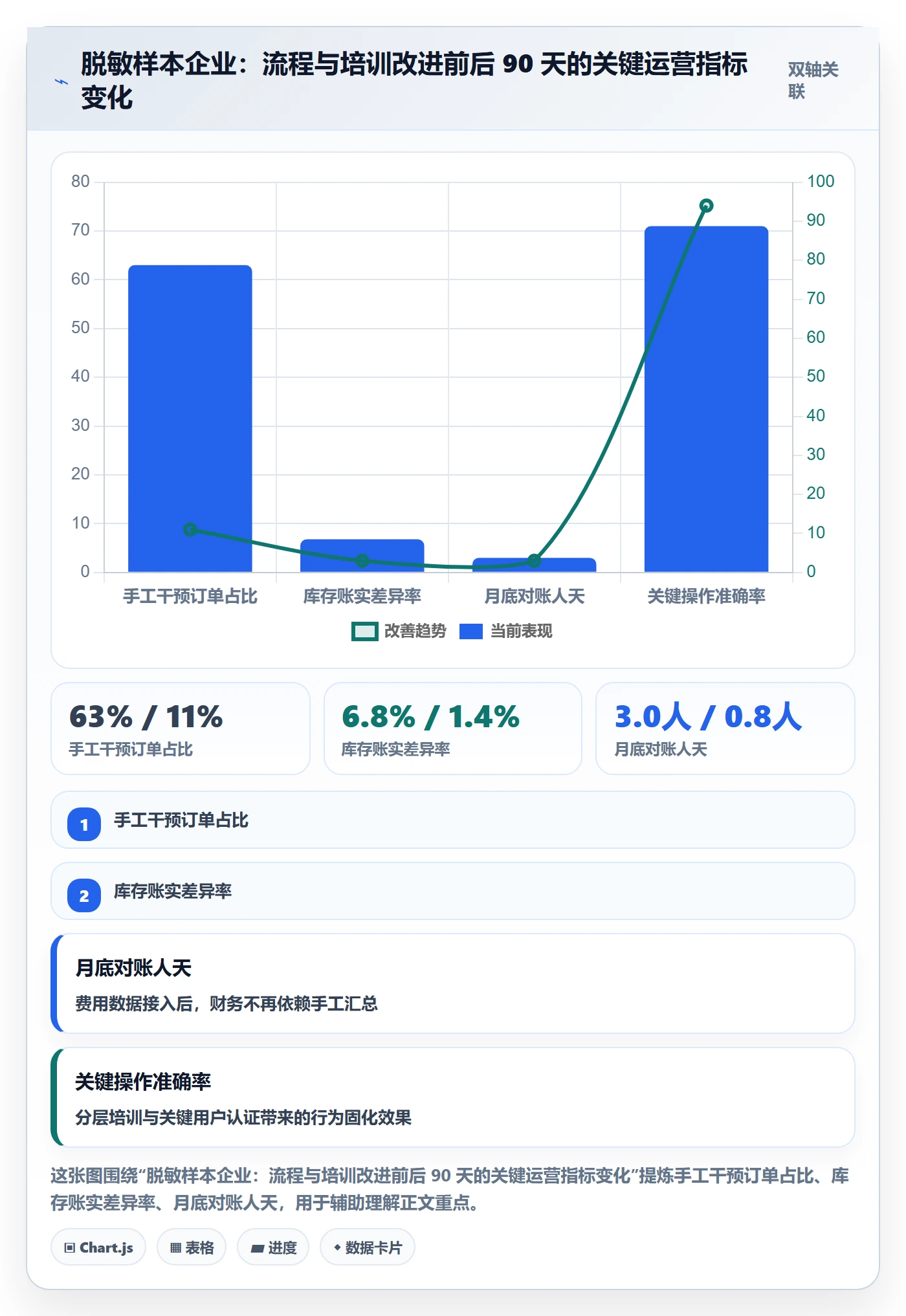
Task: Click x-axis label 手工干预订单占比
Action: click(x=190, y=596)
